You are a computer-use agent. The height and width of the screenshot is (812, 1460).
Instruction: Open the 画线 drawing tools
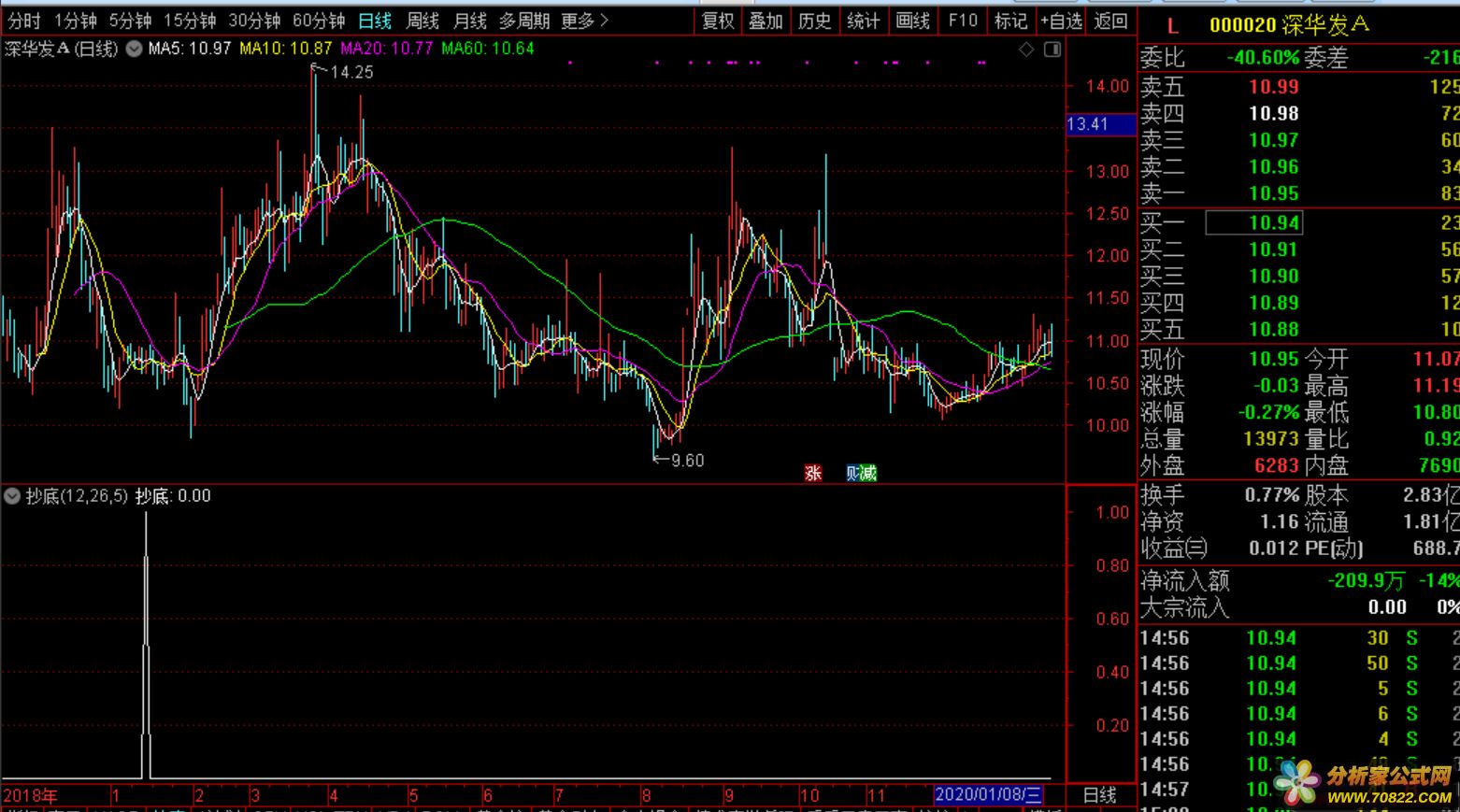click(912, 21)
